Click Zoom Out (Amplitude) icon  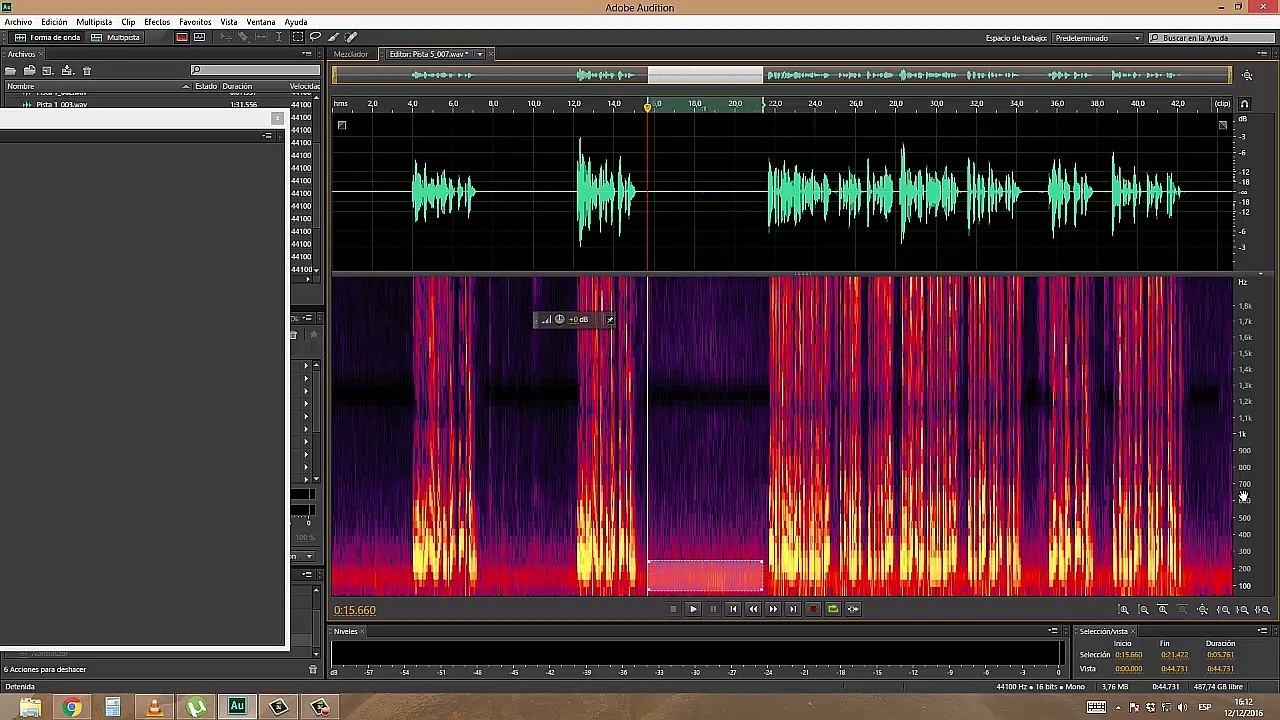point(1144,610)
